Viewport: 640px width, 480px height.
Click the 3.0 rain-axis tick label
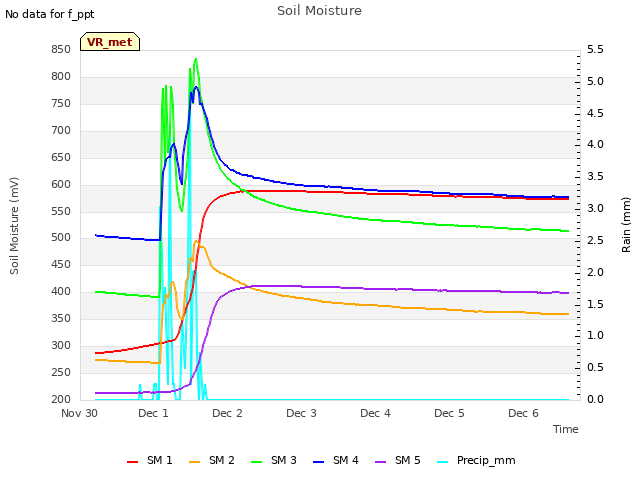click(595, 209)
